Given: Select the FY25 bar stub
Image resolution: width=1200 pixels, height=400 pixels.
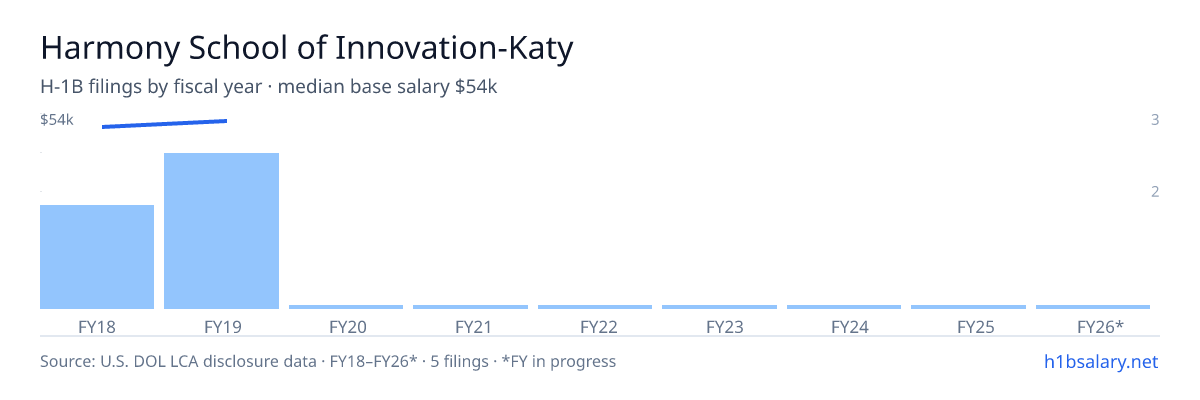Looking at the screenshot, I should [968, 307].
